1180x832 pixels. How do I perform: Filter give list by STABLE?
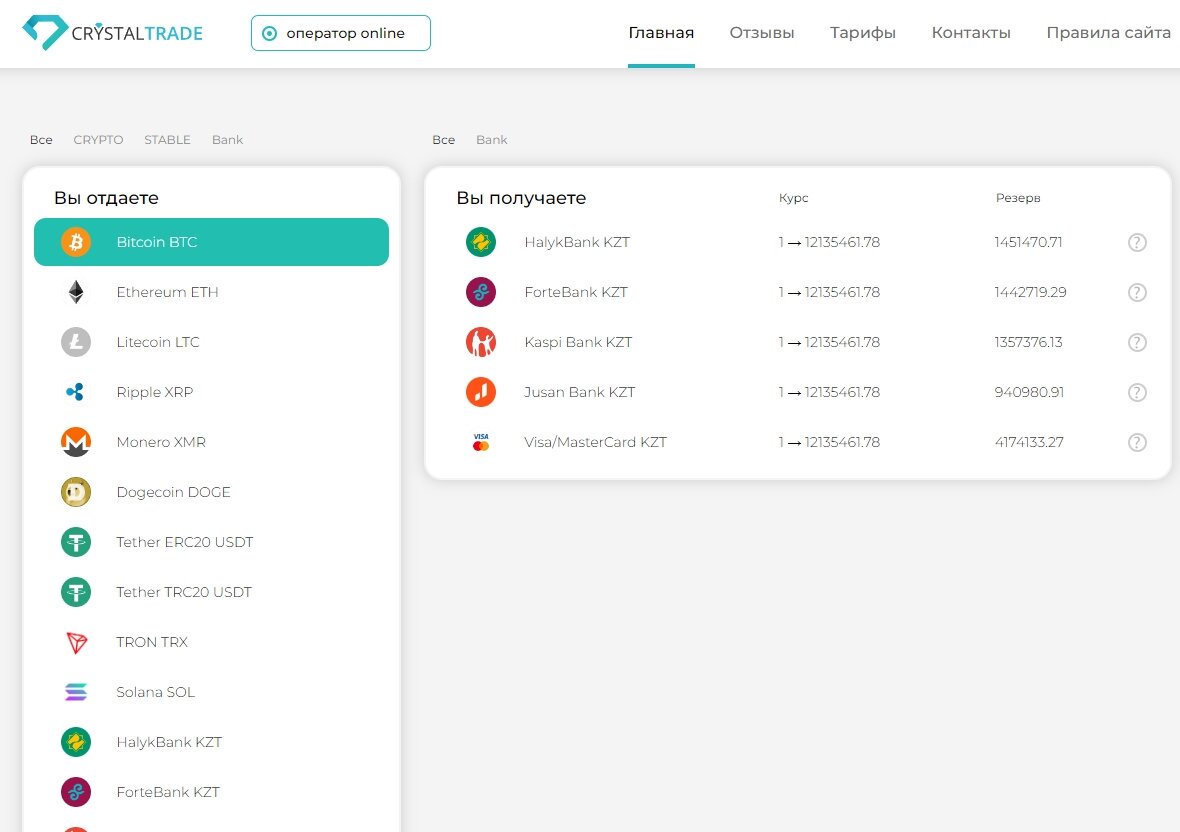pos(167,140)
